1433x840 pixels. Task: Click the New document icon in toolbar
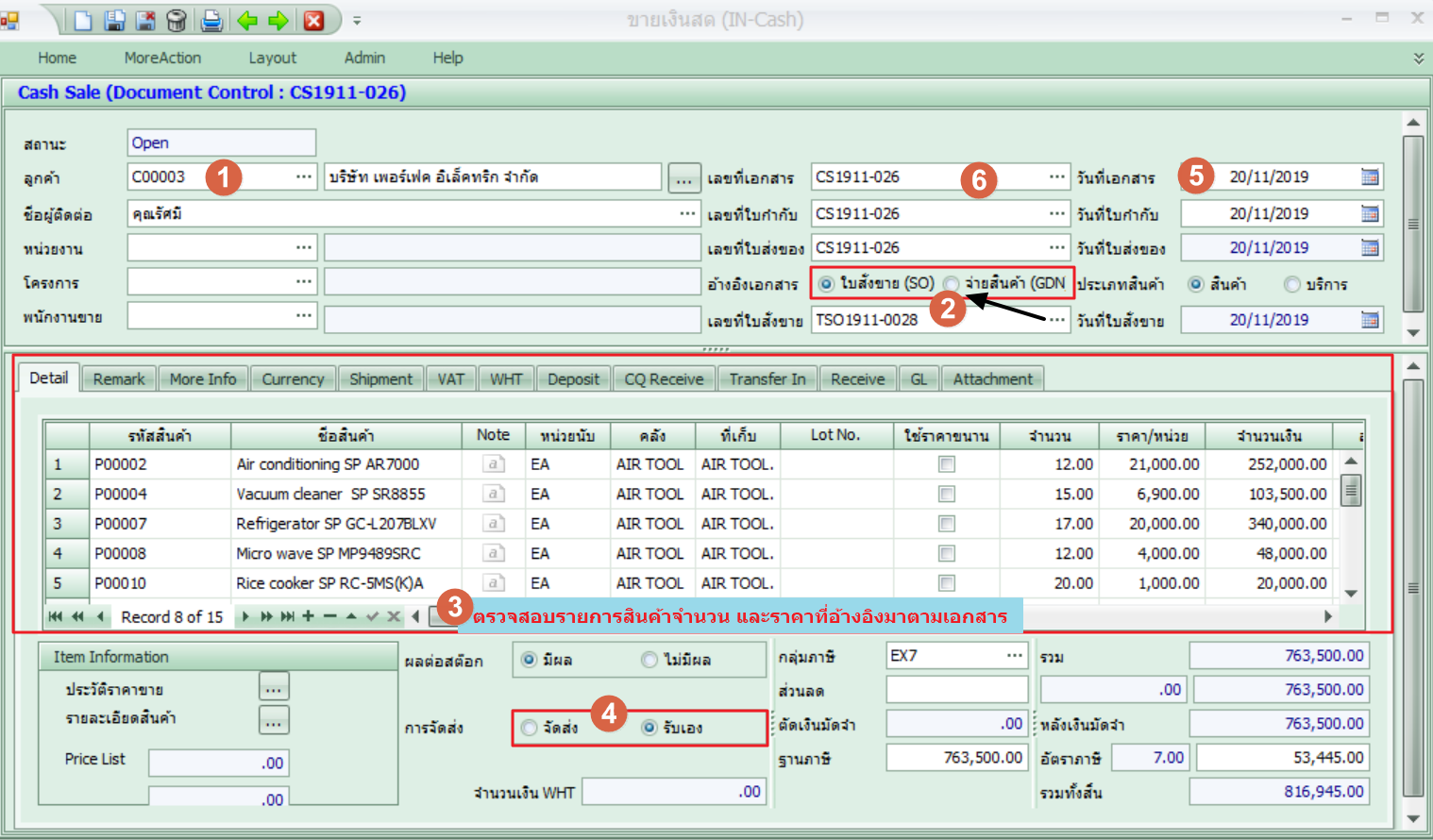point(83,20)
